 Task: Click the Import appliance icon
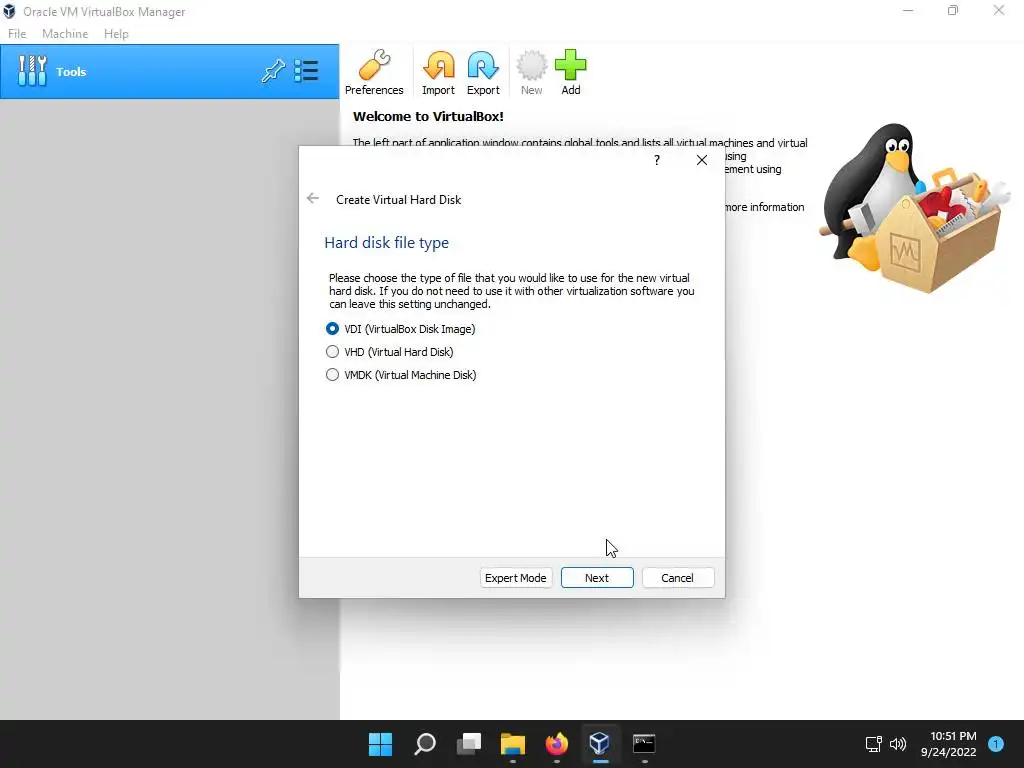(x=438, y=72)
